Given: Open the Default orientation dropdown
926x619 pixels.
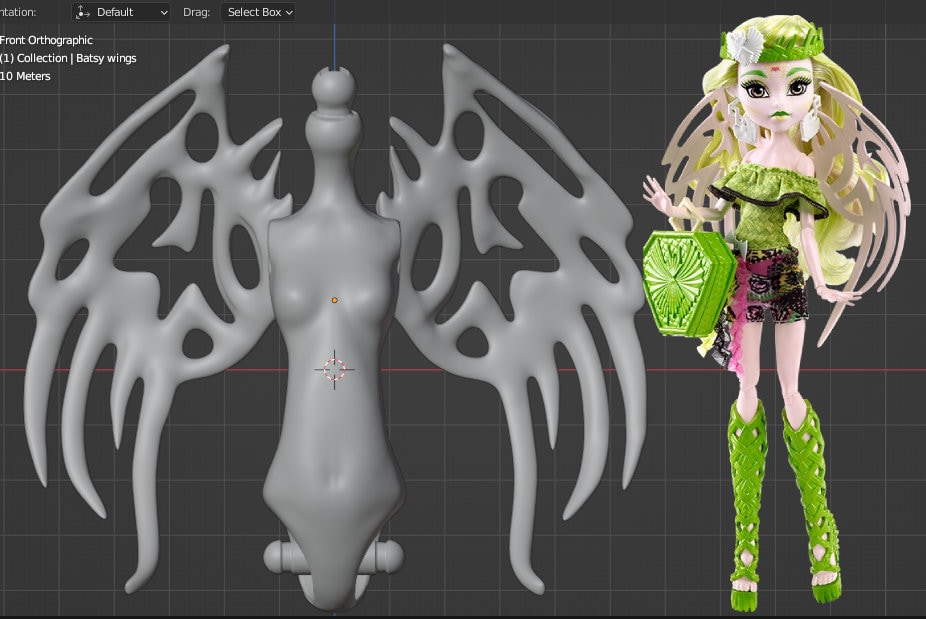Looking at the screenshot, I should pyautogui.click(x=121, y=12).
